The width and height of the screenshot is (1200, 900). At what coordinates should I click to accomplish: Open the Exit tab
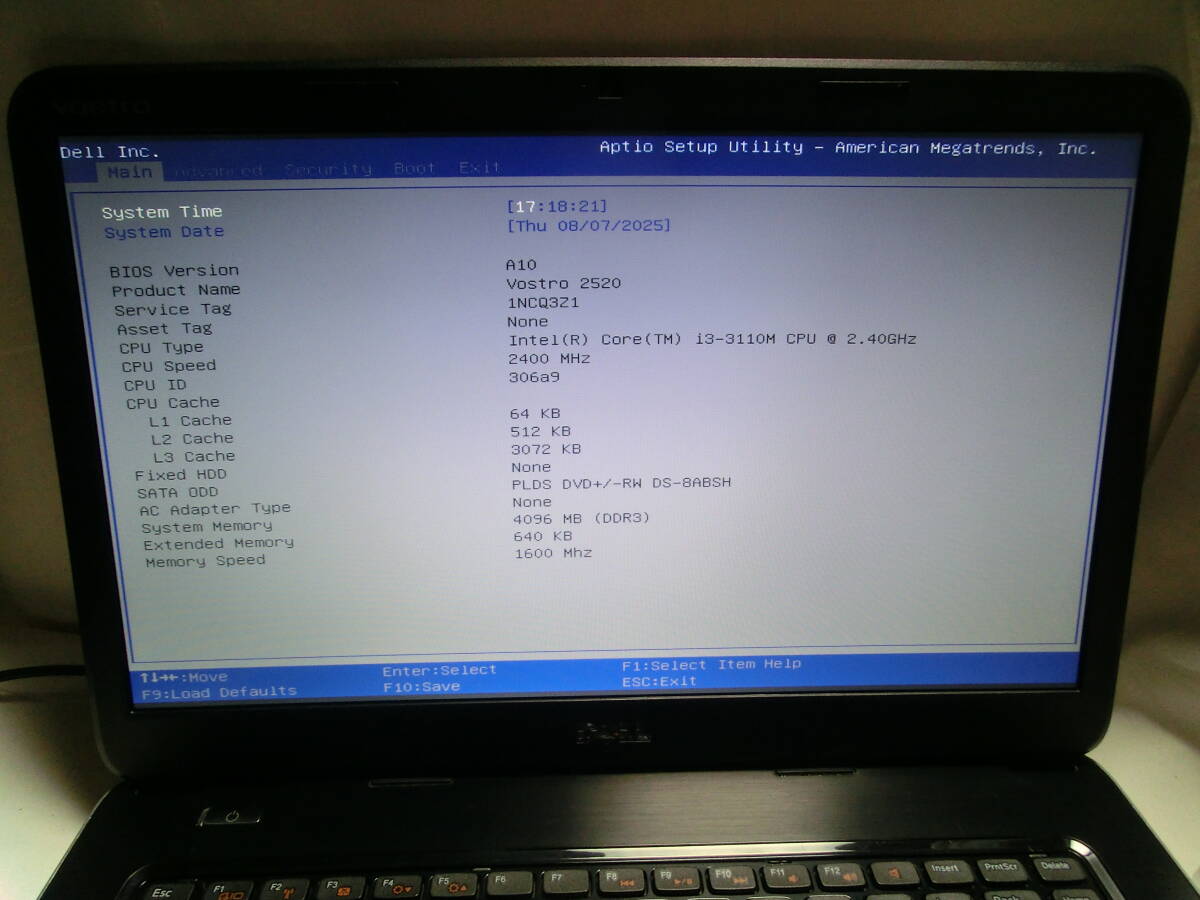[480, 167]
